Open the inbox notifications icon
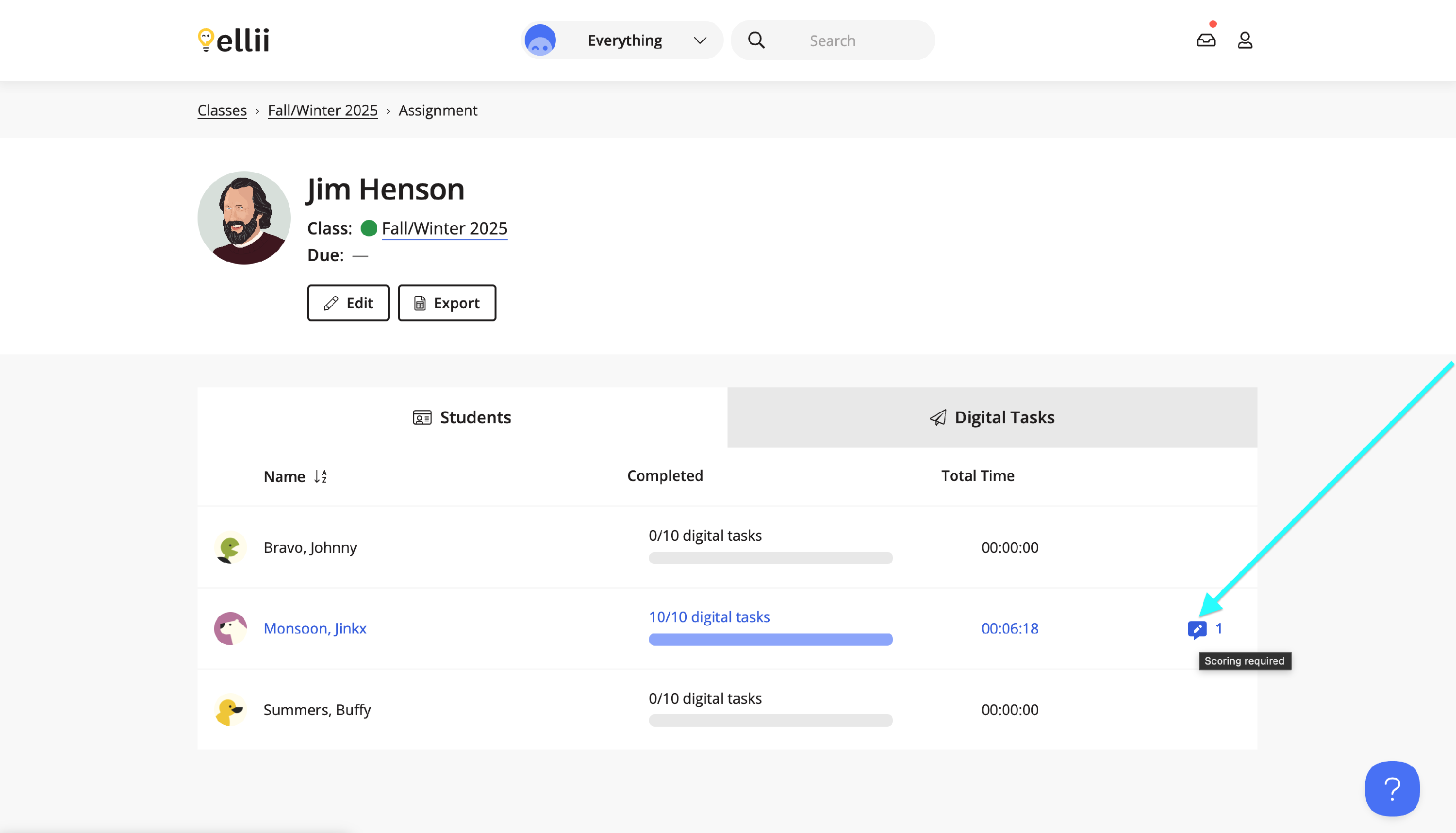Screen dimensions: 1456x833 coord(1206,40)
